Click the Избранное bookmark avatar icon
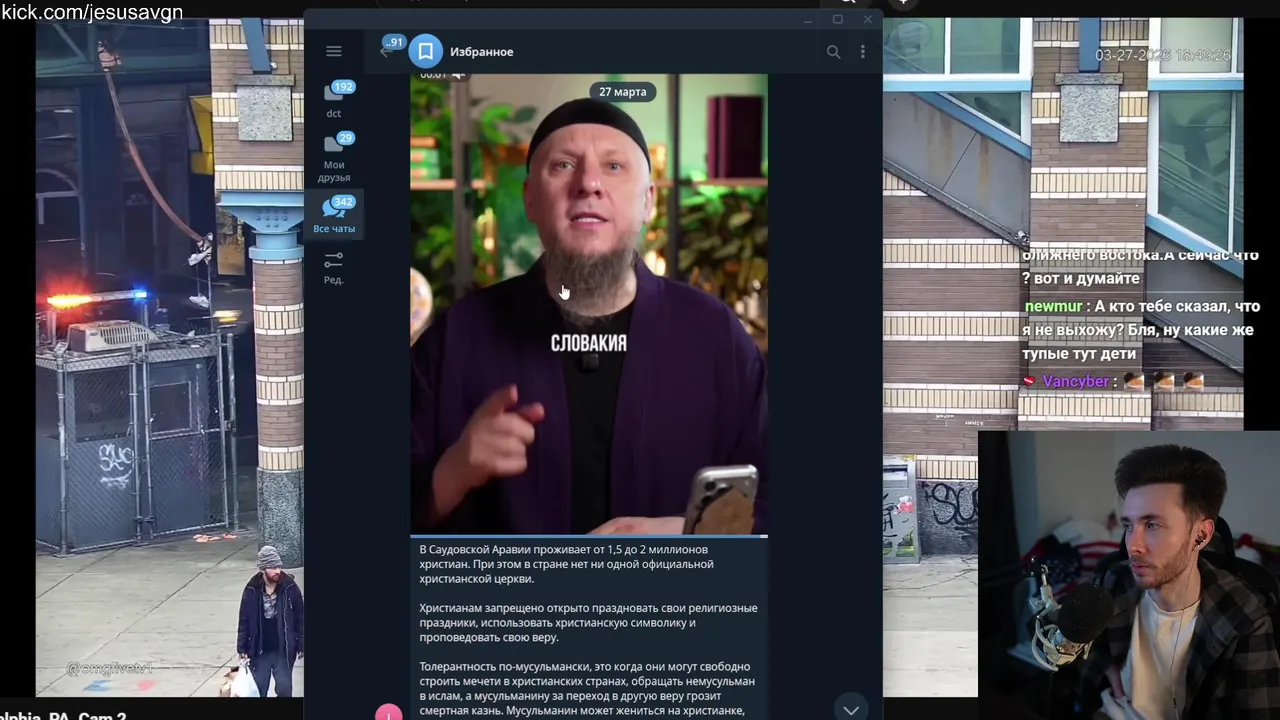This screenshot has width=1280, height=720. click(425, 51)
